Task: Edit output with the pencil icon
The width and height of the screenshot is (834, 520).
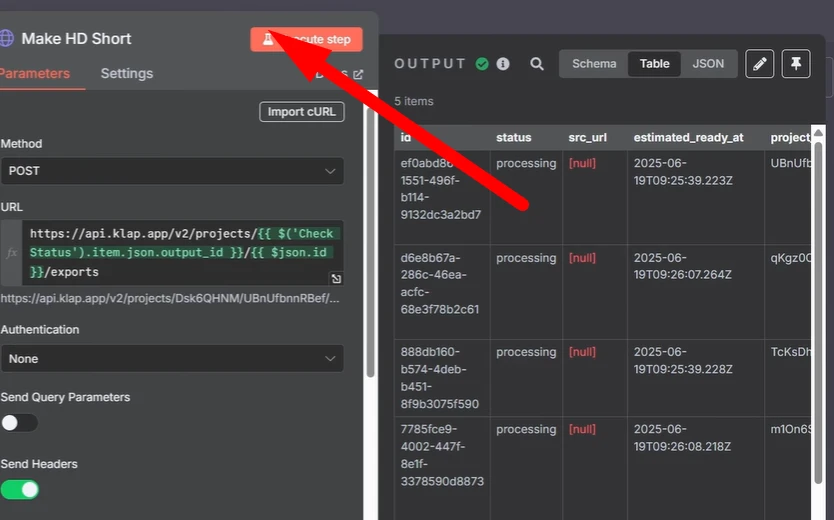Action: [760, 64]
